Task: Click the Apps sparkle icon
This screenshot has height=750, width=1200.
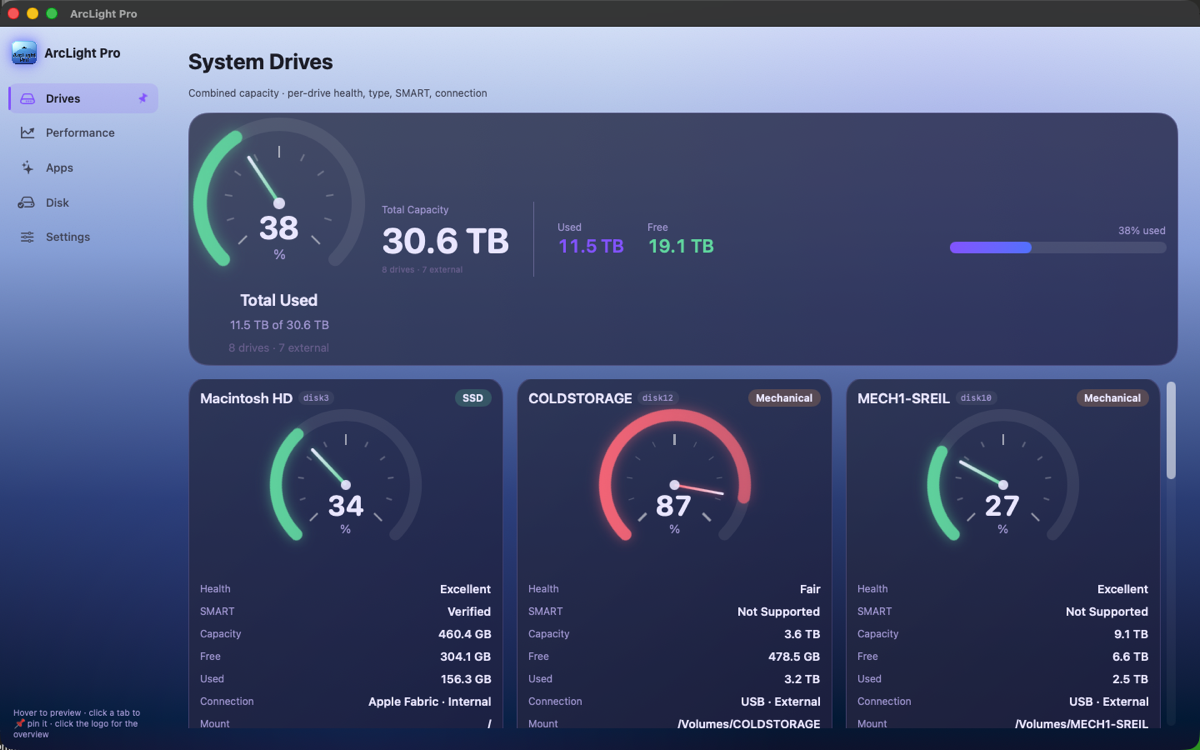Action: (x=27, y=168)
